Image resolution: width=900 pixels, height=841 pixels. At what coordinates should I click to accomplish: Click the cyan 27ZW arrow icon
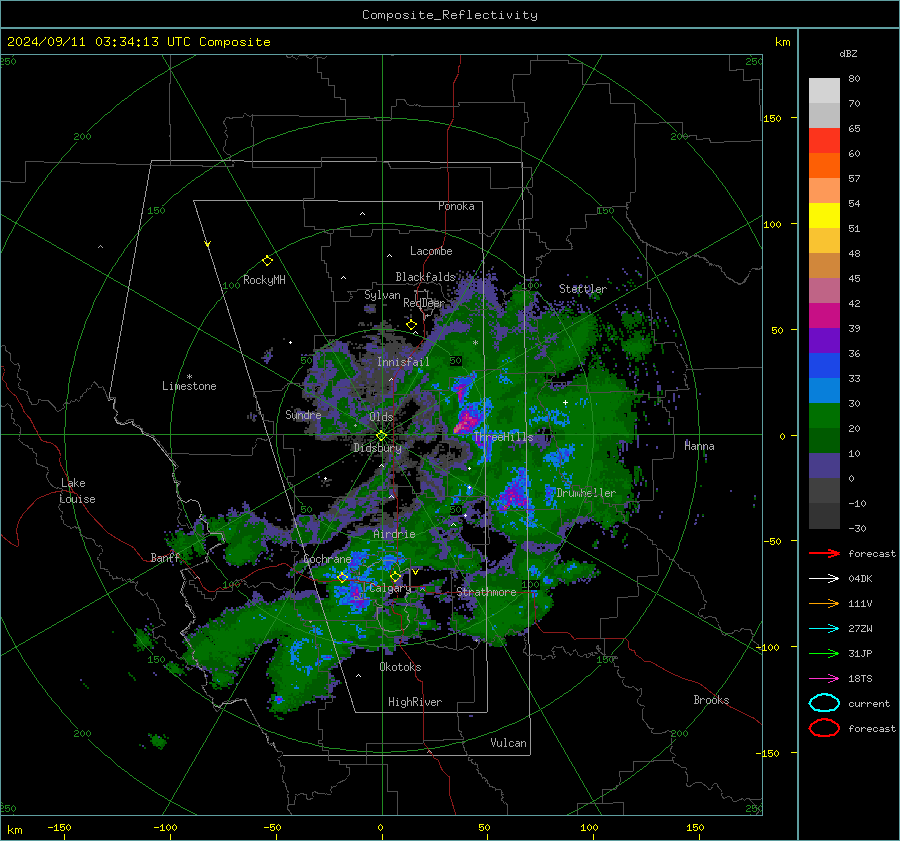point(824,628)
